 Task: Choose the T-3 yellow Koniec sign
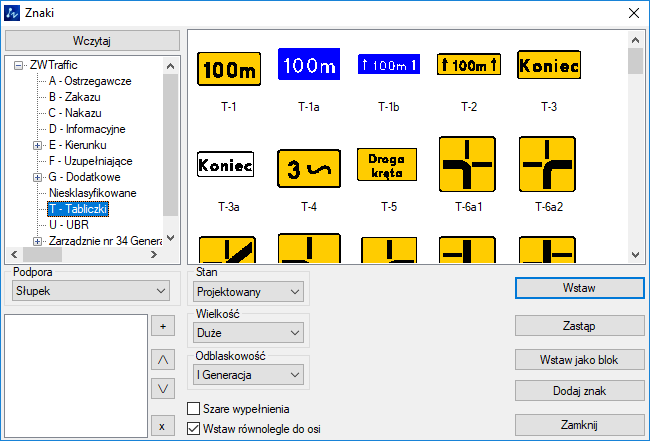point(549,65)
